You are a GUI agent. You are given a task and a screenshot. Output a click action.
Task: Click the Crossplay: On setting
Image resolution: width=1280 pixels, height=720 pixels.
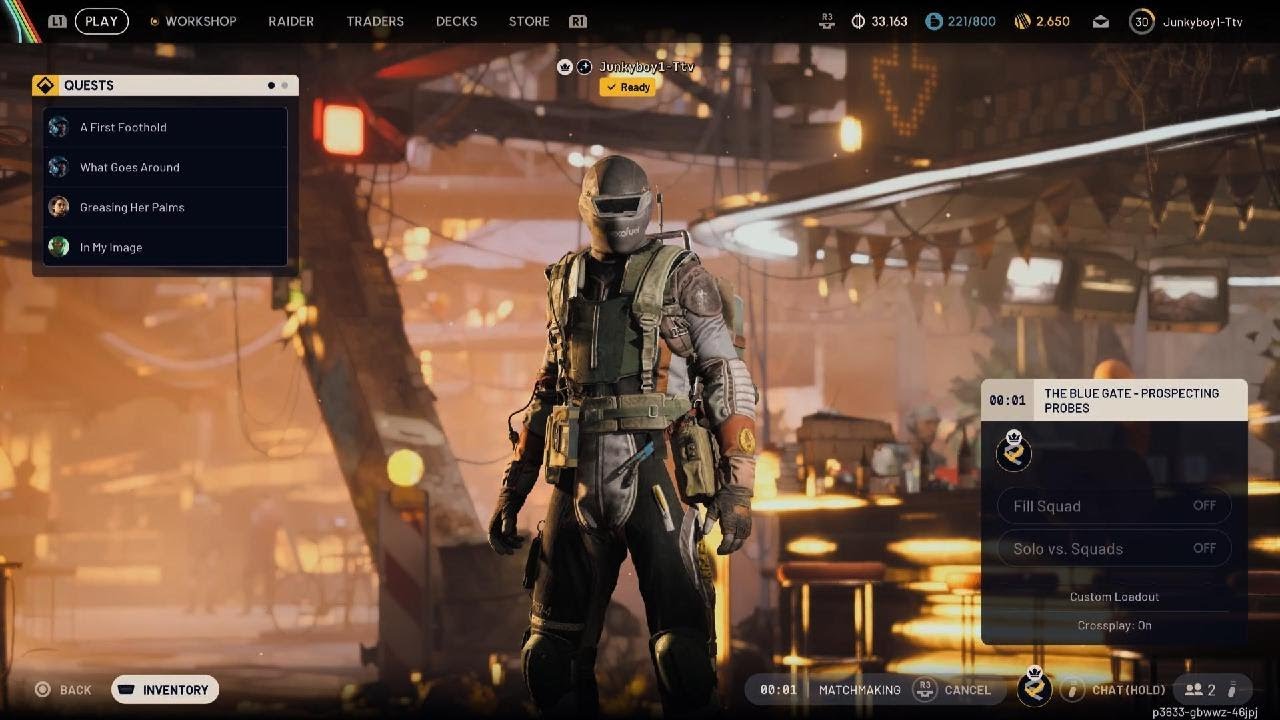[x=1114, y=625]
